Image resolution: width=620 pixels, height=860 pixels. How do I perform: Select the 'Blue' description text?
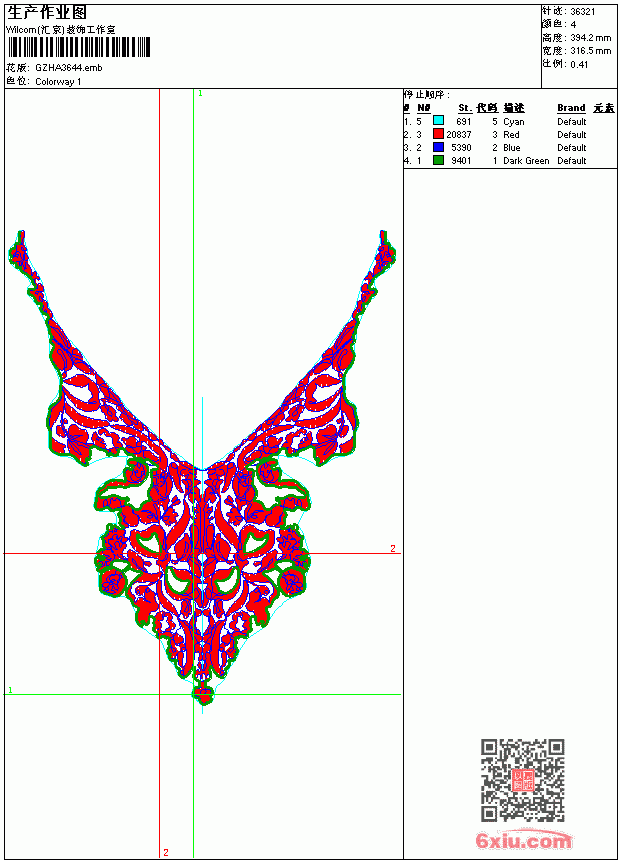tap(511, 148)
